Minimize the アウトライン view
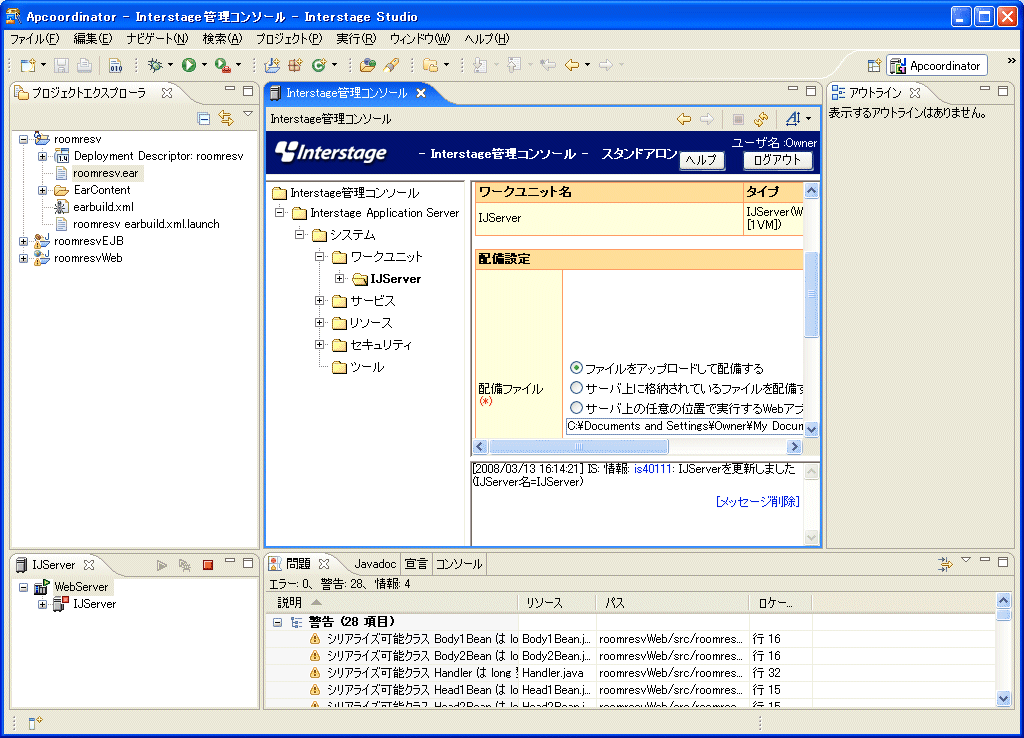 [985, 89]
